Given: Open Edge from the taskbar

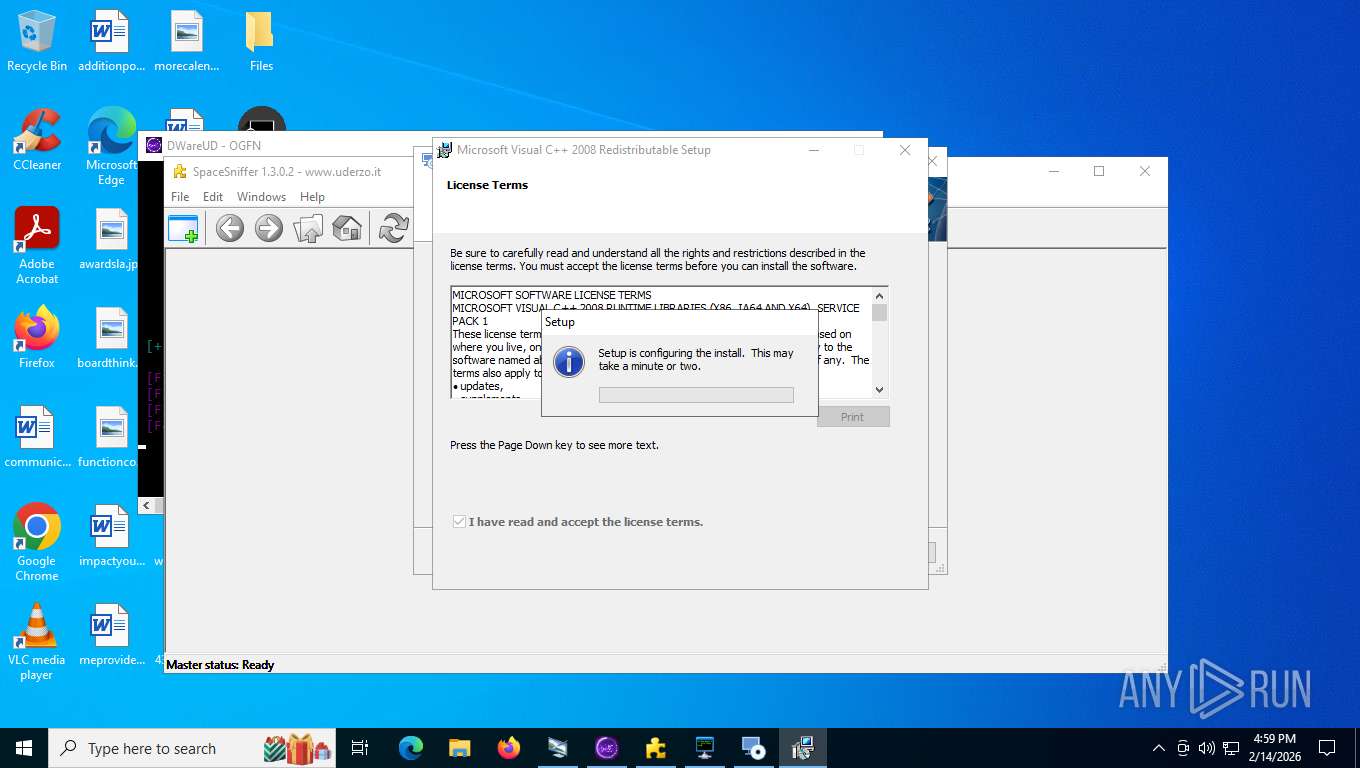Looking at the screenshot, I should pyautogui.click(x=411, y=748).
